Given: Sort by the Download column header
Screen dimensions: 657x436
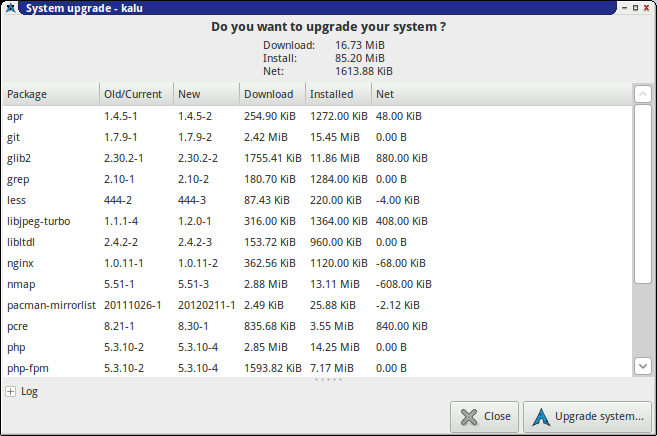Looking at the screenshot, I should 272,94.
